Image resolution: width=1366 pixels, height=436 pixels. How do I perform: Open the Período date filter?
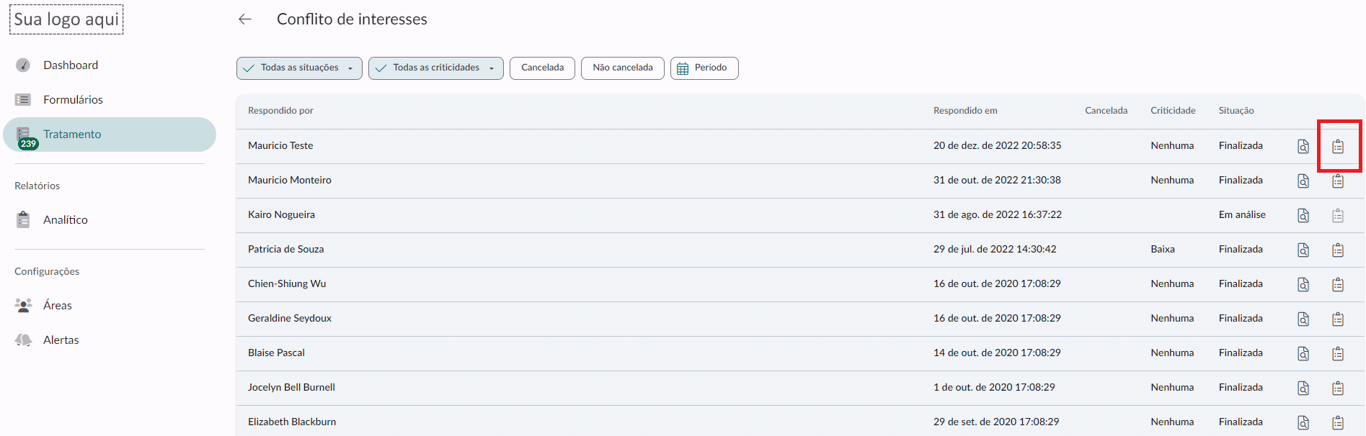[x=704, y=68]
